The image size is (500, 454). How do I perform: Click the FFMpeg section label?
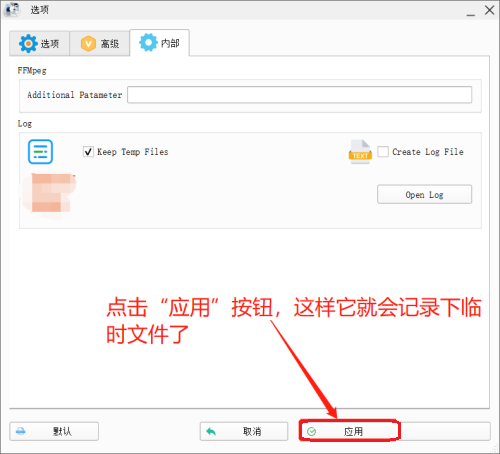point(32,71)
